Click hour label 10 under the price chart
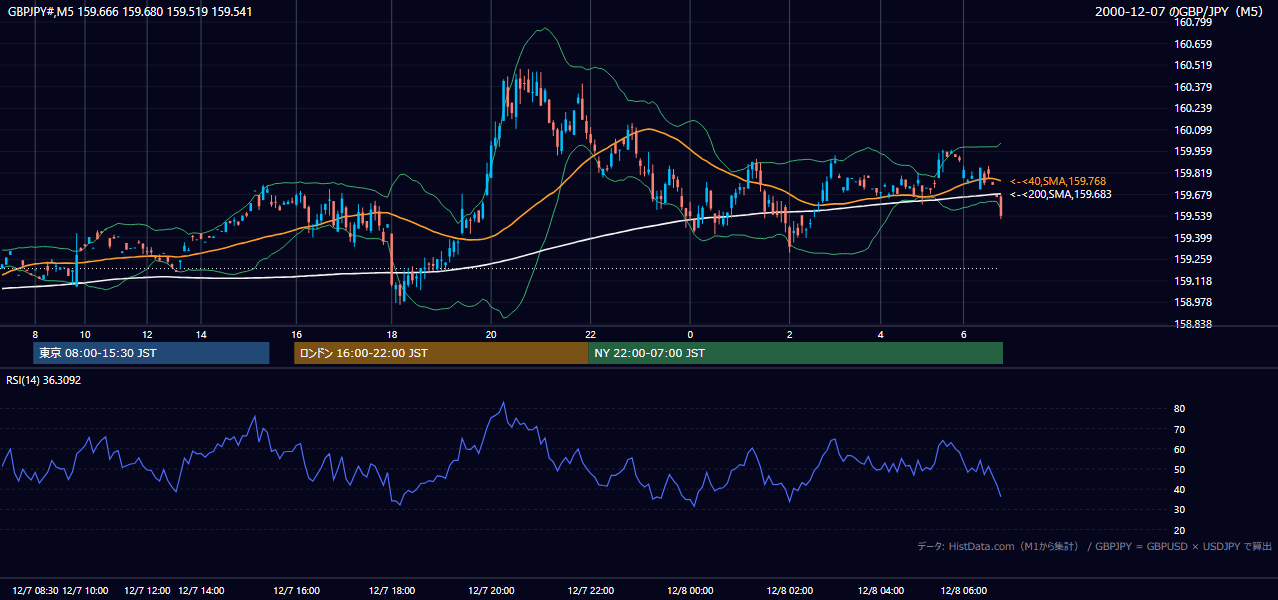The image size is (1278, 600). 85,334
